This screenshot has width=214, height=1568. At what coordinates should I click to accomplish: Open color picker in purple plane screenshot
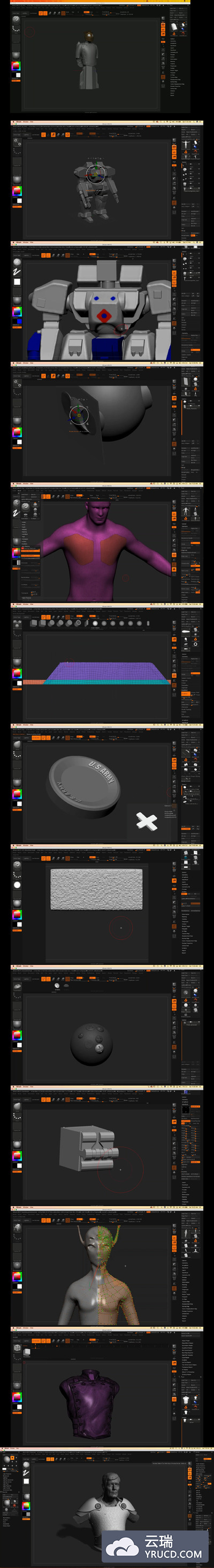17,673
